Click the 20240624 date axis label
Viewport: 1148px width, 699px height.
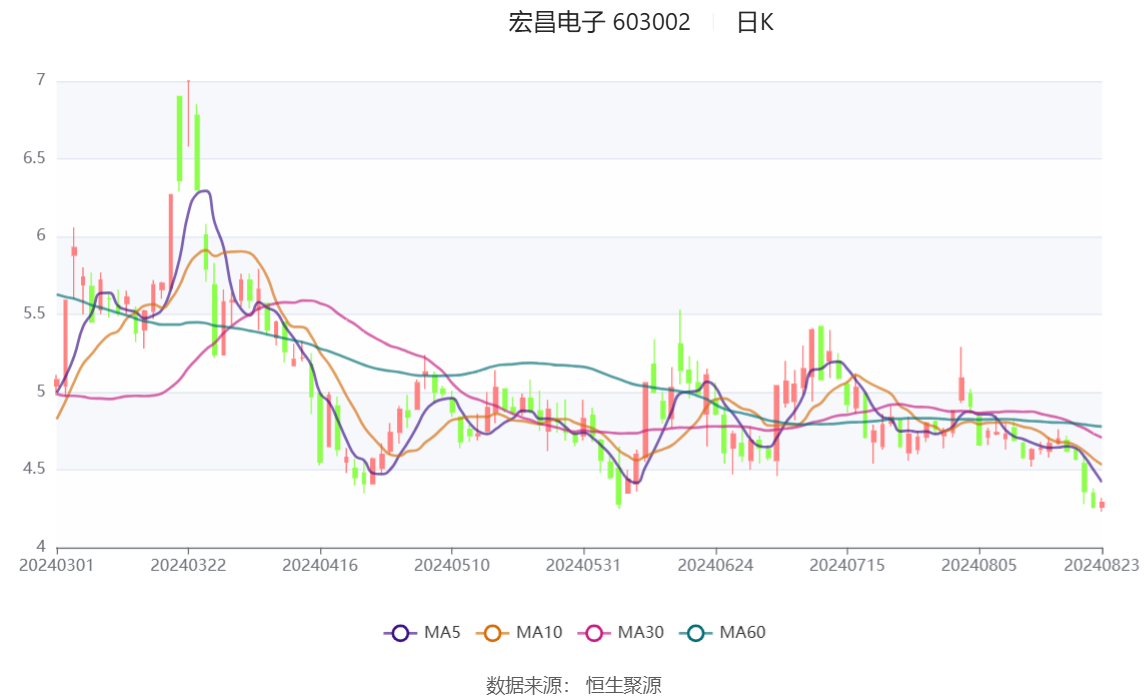[x=715, y=565]
